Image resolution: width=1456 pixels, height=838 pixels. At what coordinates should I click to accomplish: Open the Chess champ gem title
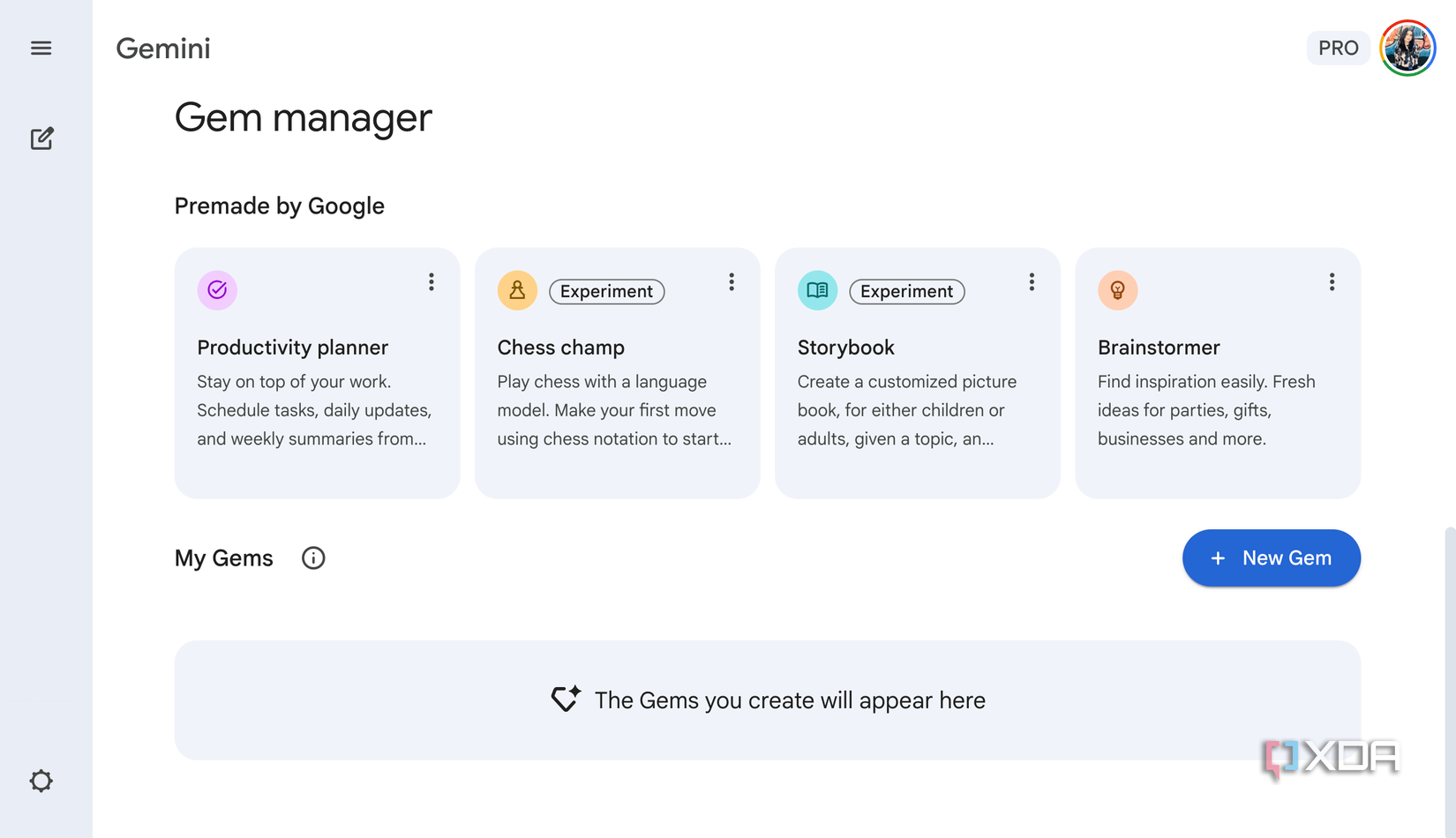click(561, 348)
